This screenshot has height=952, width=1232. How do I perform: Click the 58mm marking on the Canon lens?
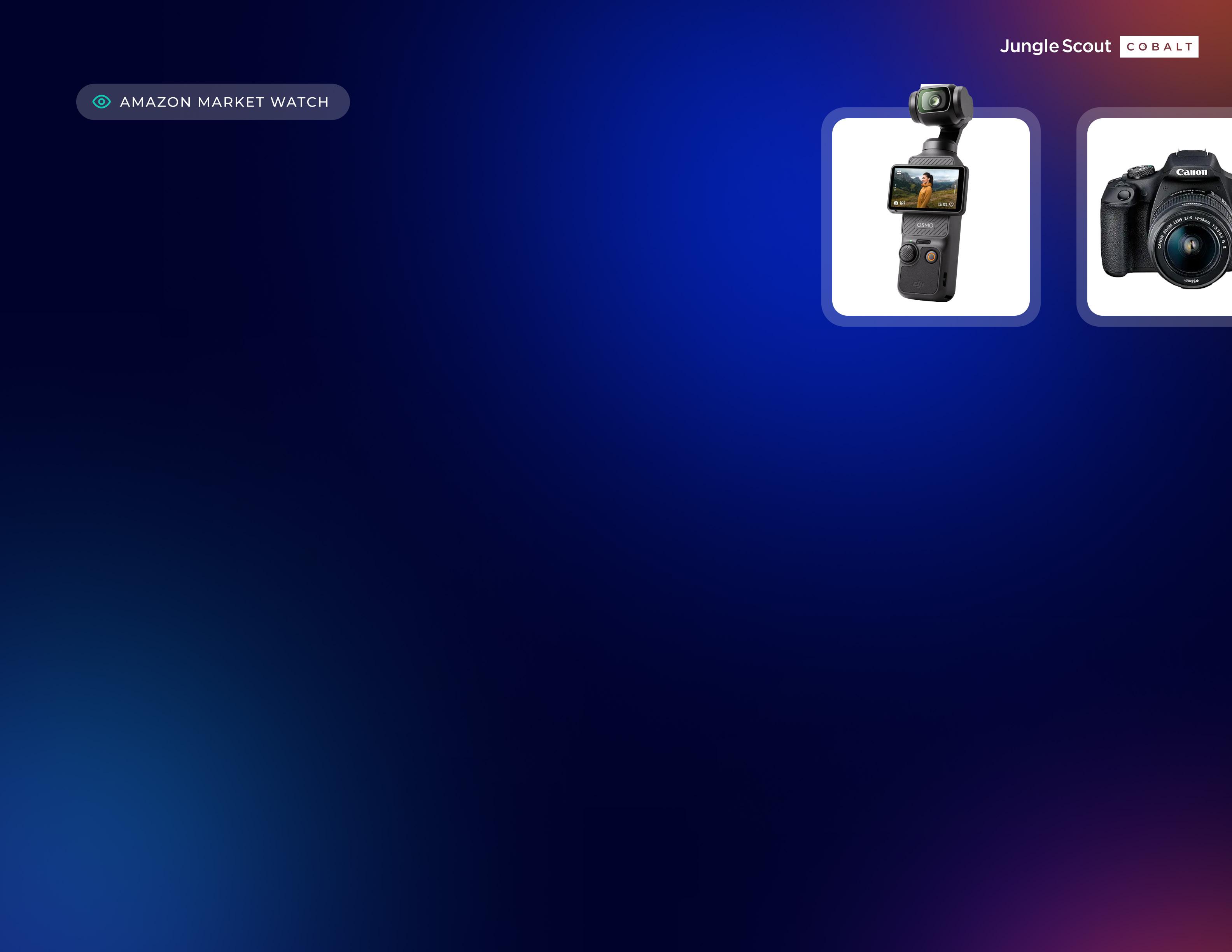[x=1191, y=280]
